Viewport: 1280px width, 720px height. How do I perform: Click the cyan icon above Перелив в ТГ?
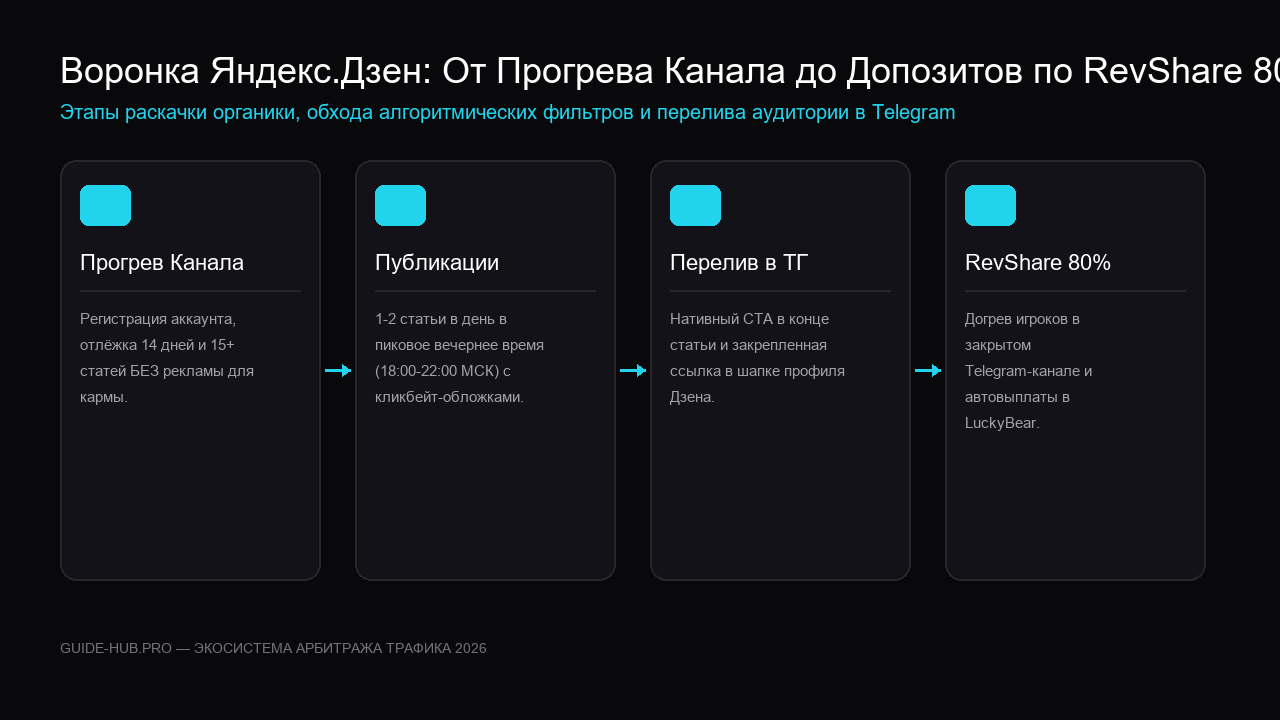(x=695, y=205)
